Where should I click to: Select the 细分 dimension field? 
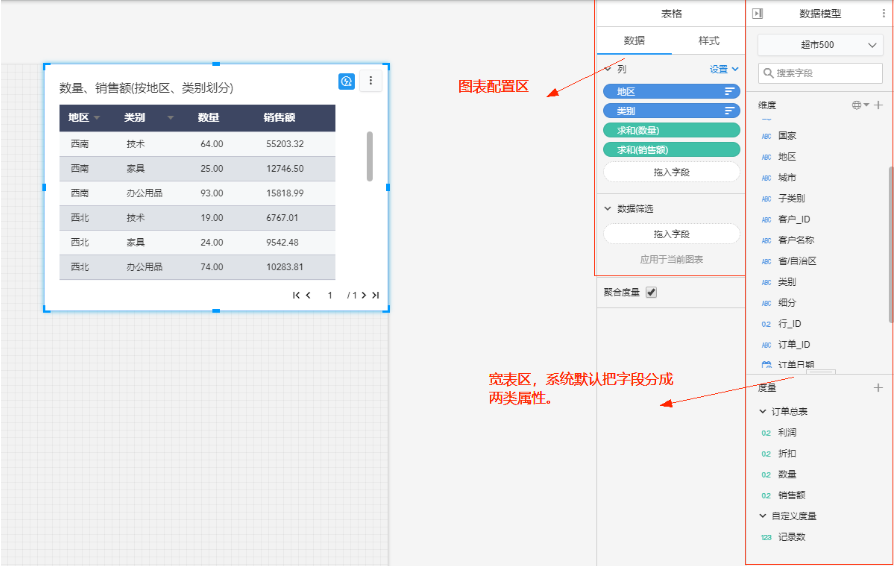tap(787, 303)
